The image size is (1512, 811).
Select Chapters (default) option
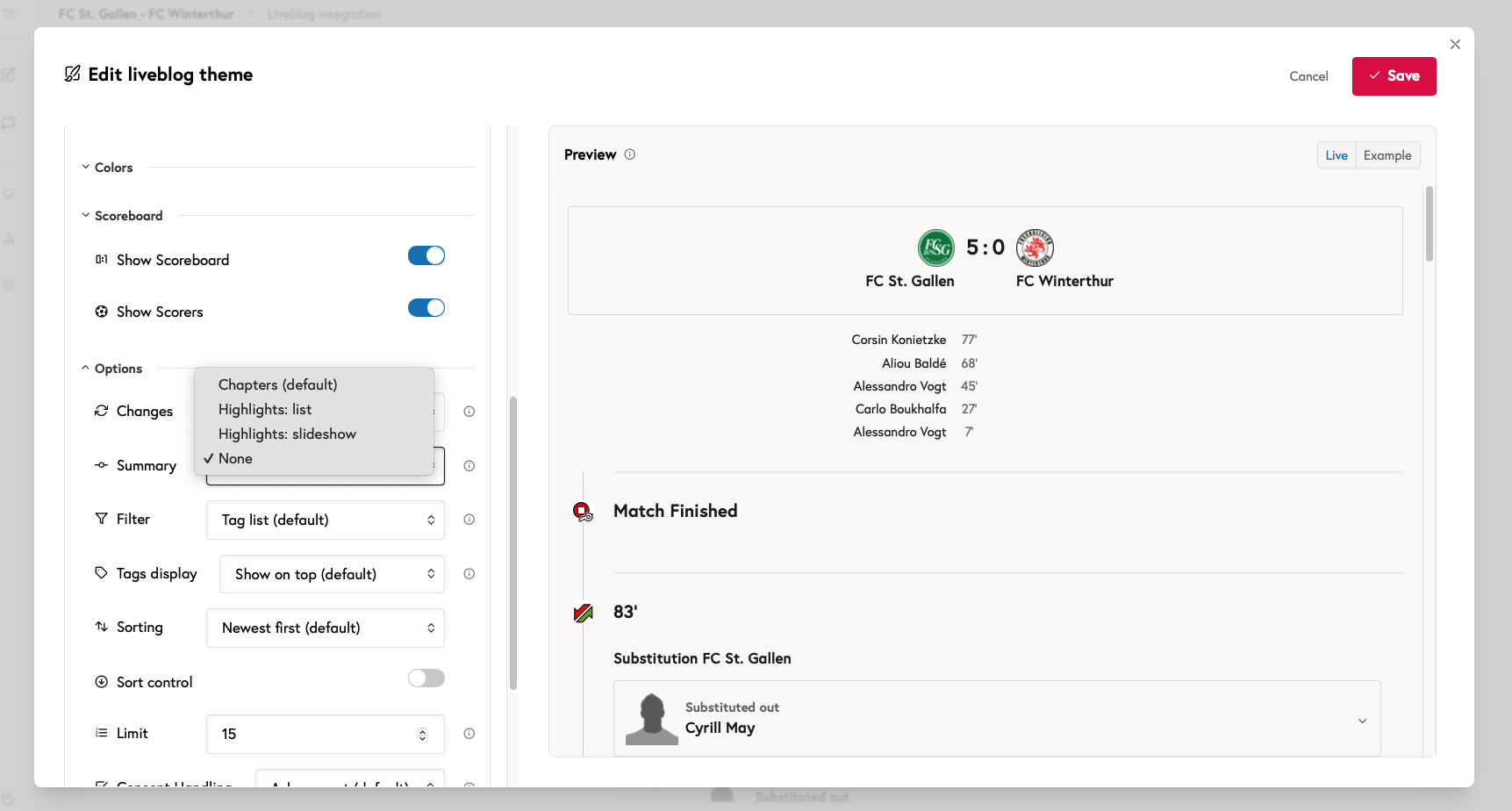tap(314, 384)
